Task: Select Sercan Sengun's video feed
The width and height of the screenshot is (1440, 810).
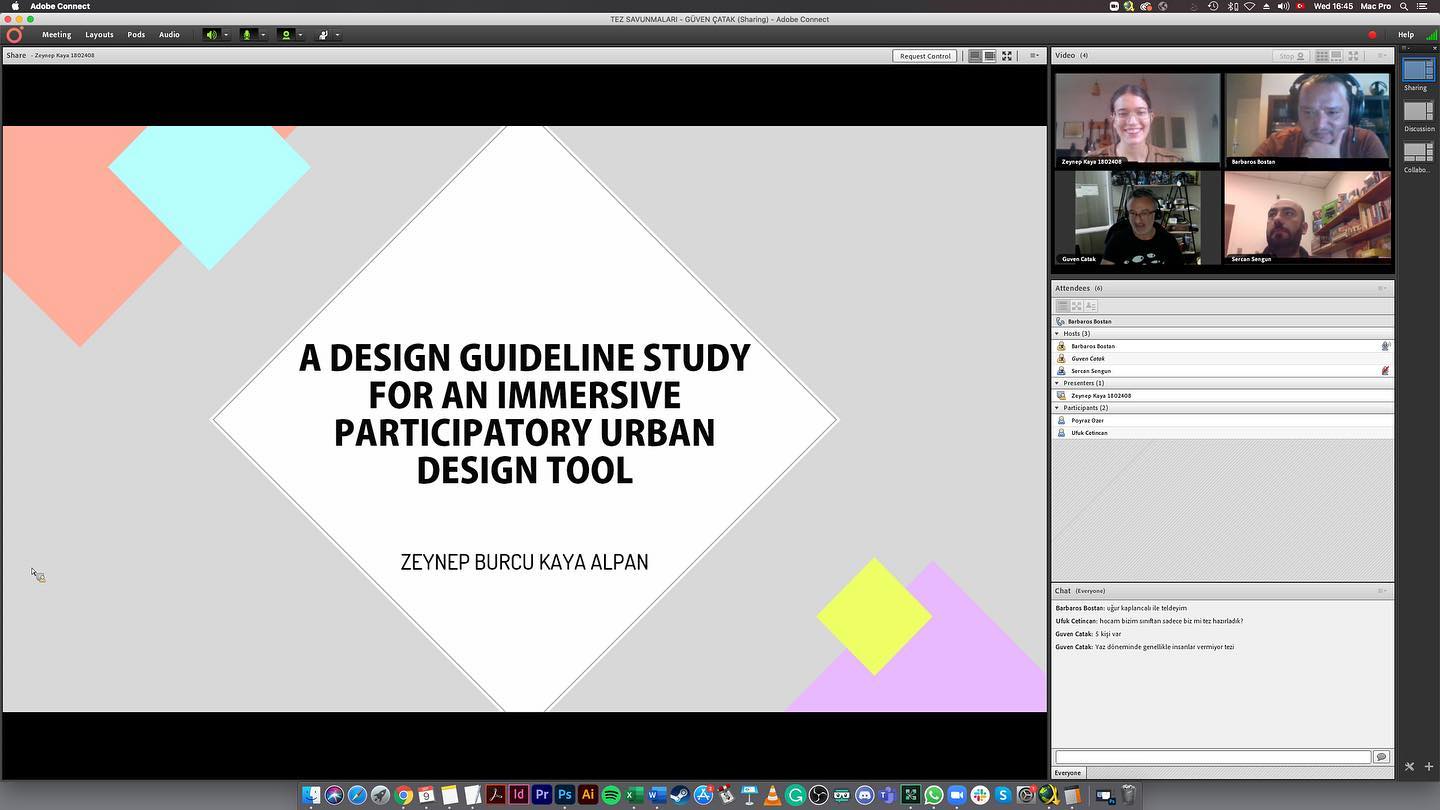Action: pyautogui.click(x=1307, y=217)
